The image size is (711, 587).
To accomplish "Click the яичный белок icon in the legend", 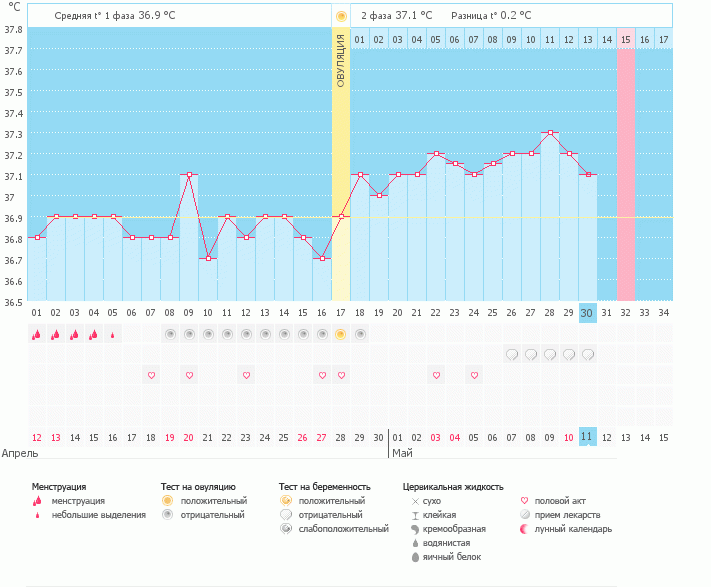I will pyautogui.click(x=415, y=557).
